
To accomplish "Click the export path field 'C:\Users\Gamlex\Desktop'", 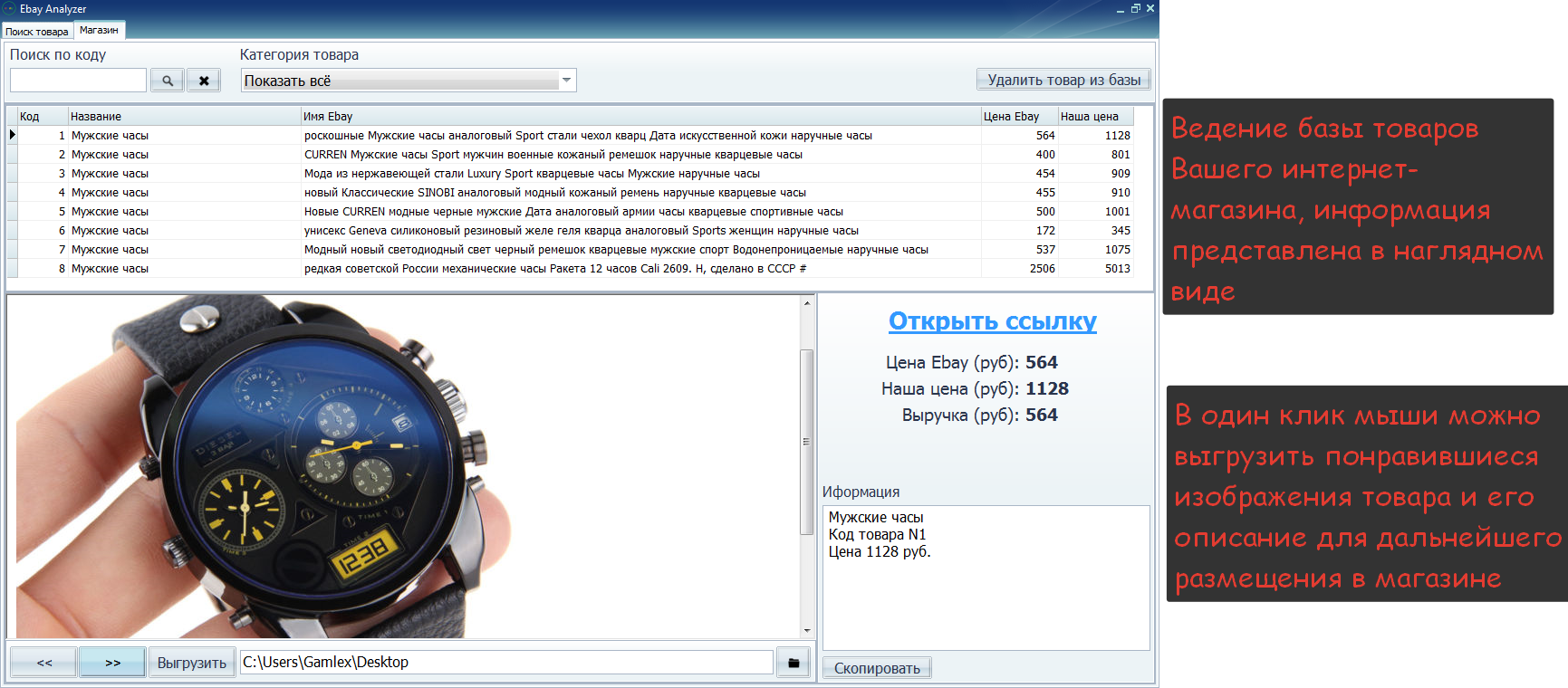I will pos(506,662).
